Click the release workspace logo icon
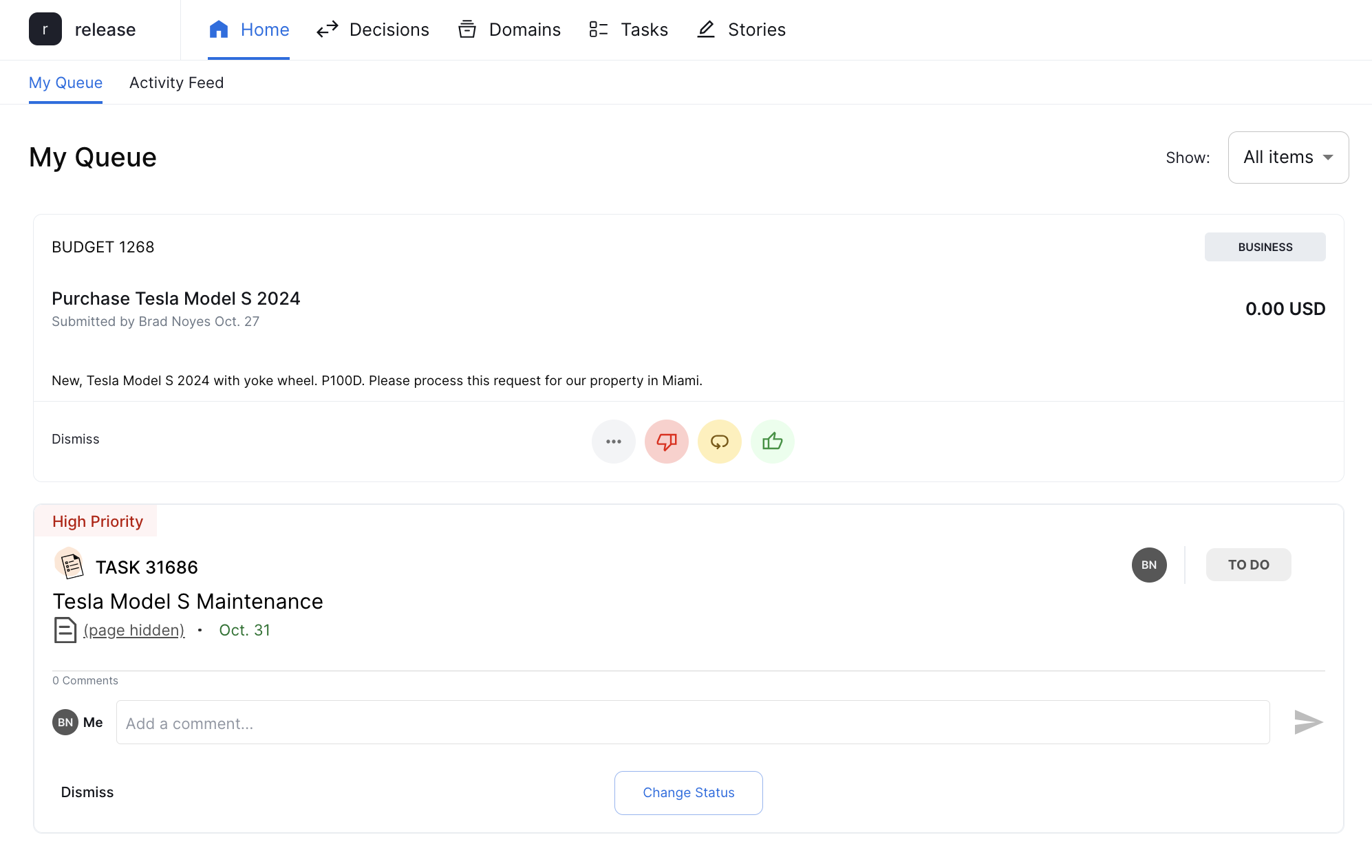Screen dimensions: 1372x868 tap(45, 30)
